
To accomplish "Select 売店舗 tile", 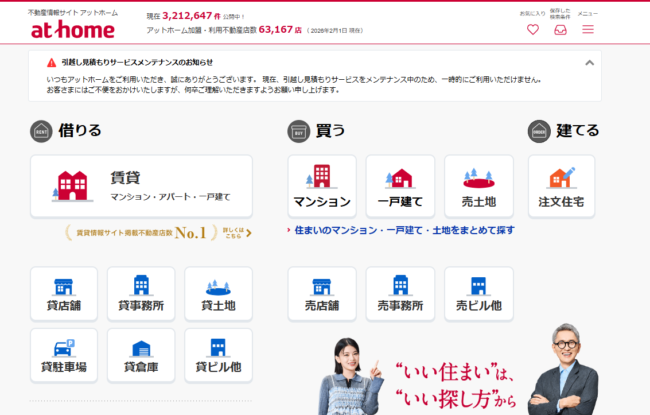I will [x=322, y=294].
